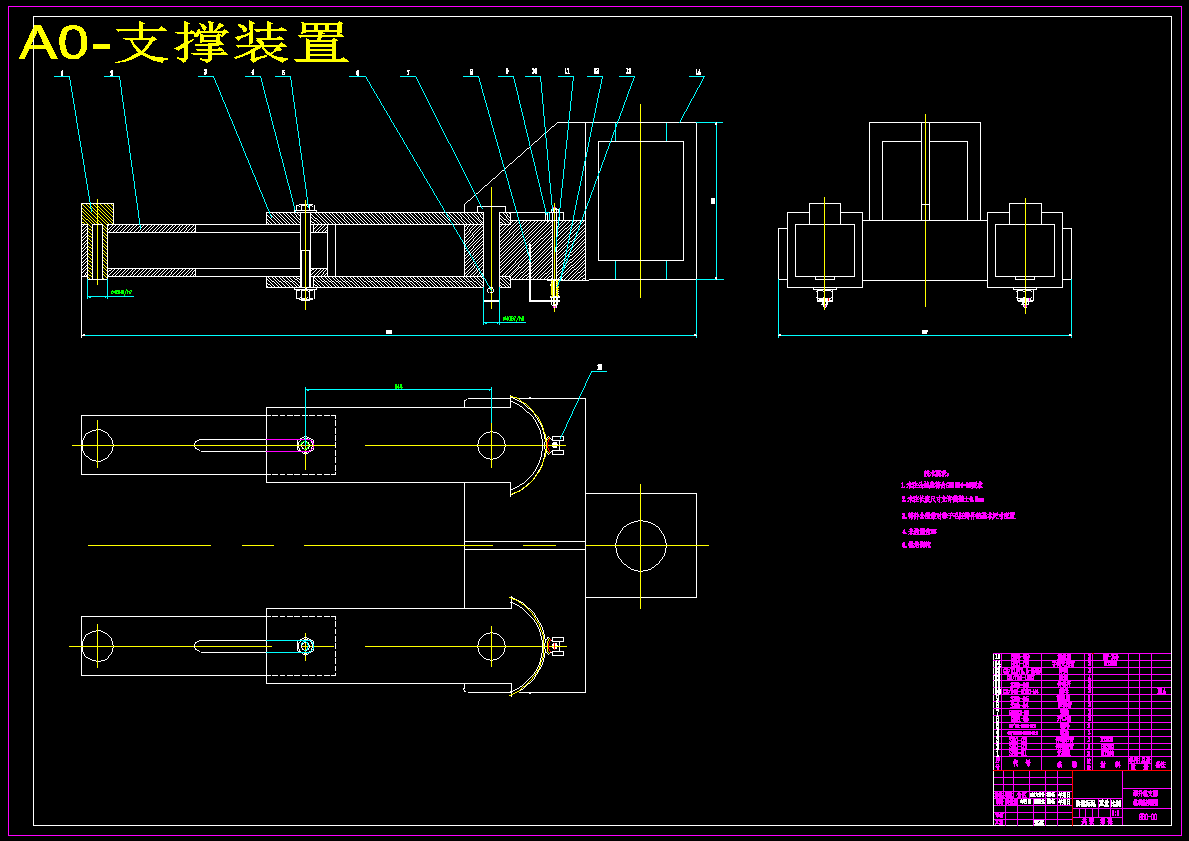This screenshot has height=841, width=1189.
Task: Select the large circle in the square mounting block
Action: point(641,545)
